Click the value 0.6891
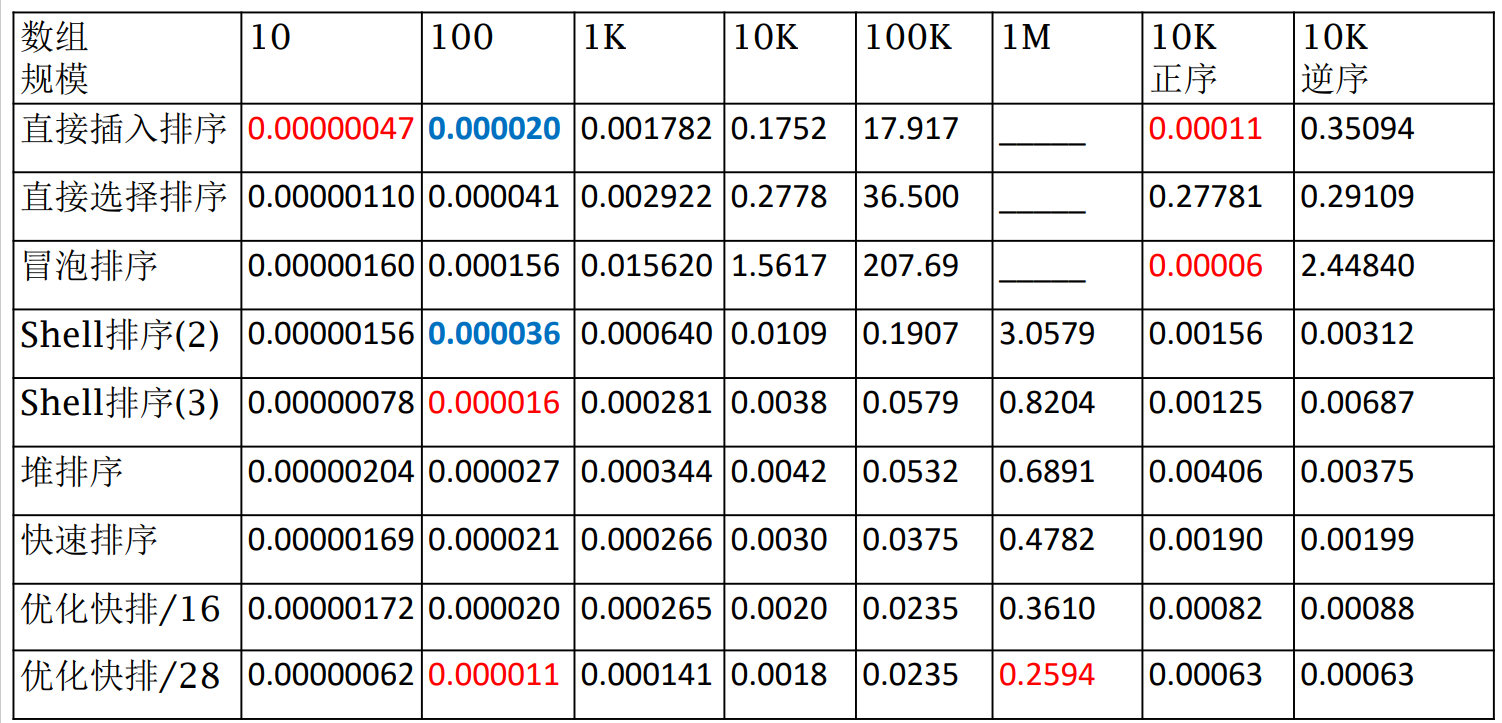 1047,471
